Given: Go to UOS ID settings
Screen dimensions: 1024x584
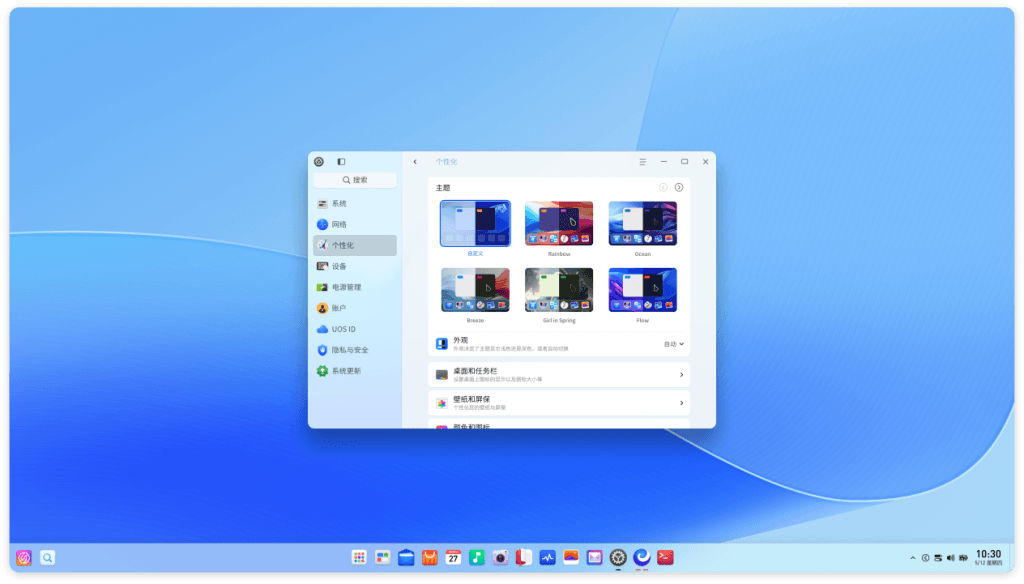Looking at the screenshot, I should tap(355, 329).
